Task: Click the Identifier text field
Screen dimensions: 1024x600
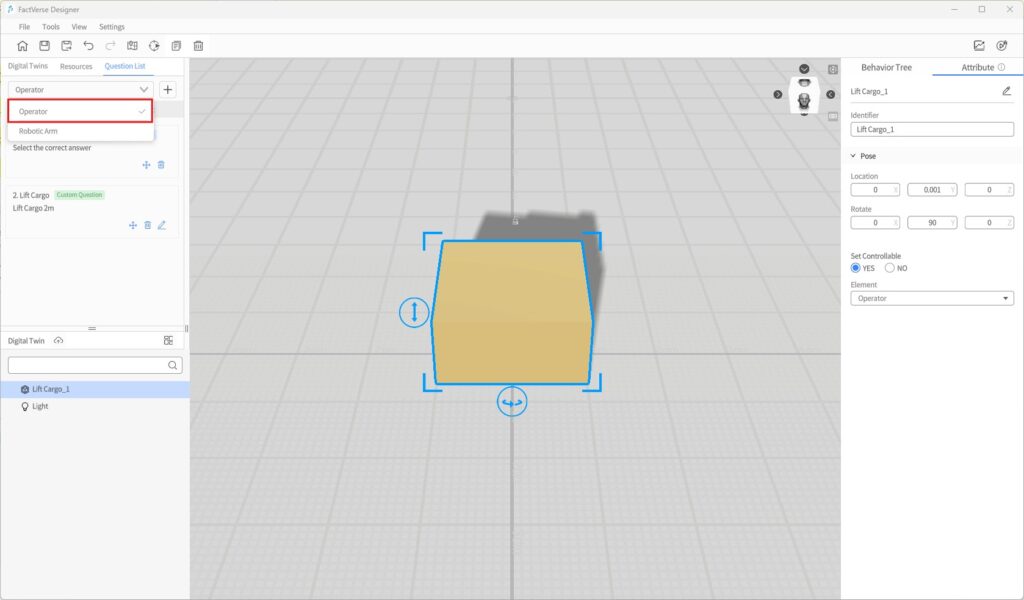Action: tap(932, 129)
